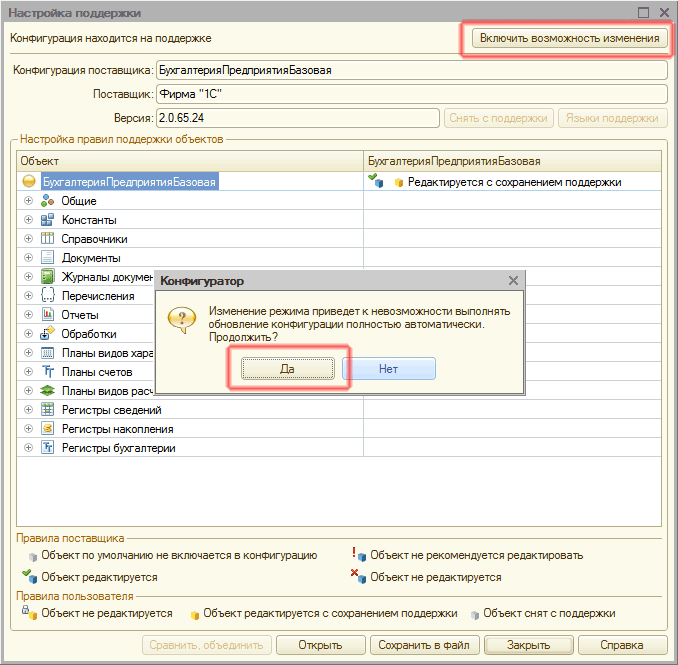Select root БухгалтерияПредприятияБазовая tree item

pos(129,182)
